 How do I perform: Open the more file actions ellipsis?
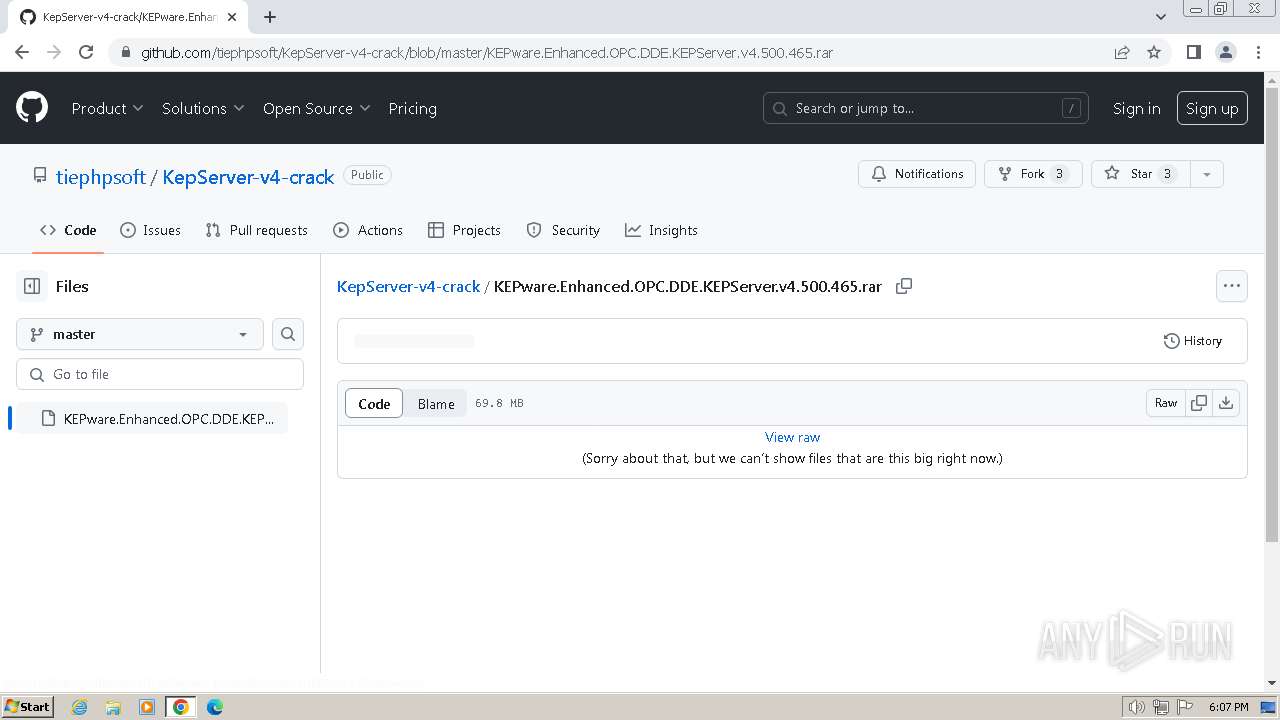[1232, 286]
